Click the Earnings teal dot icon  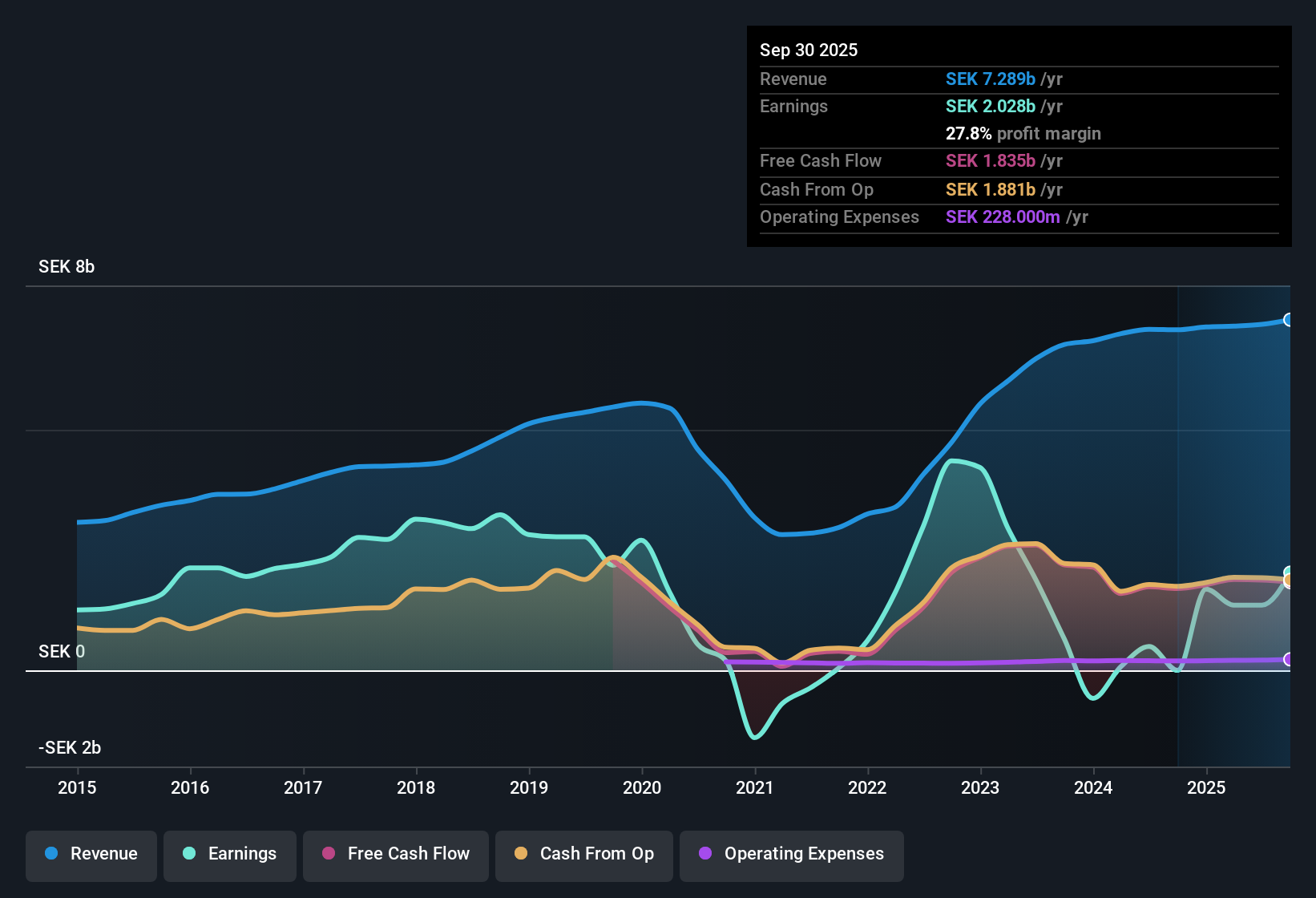[189, 854]
